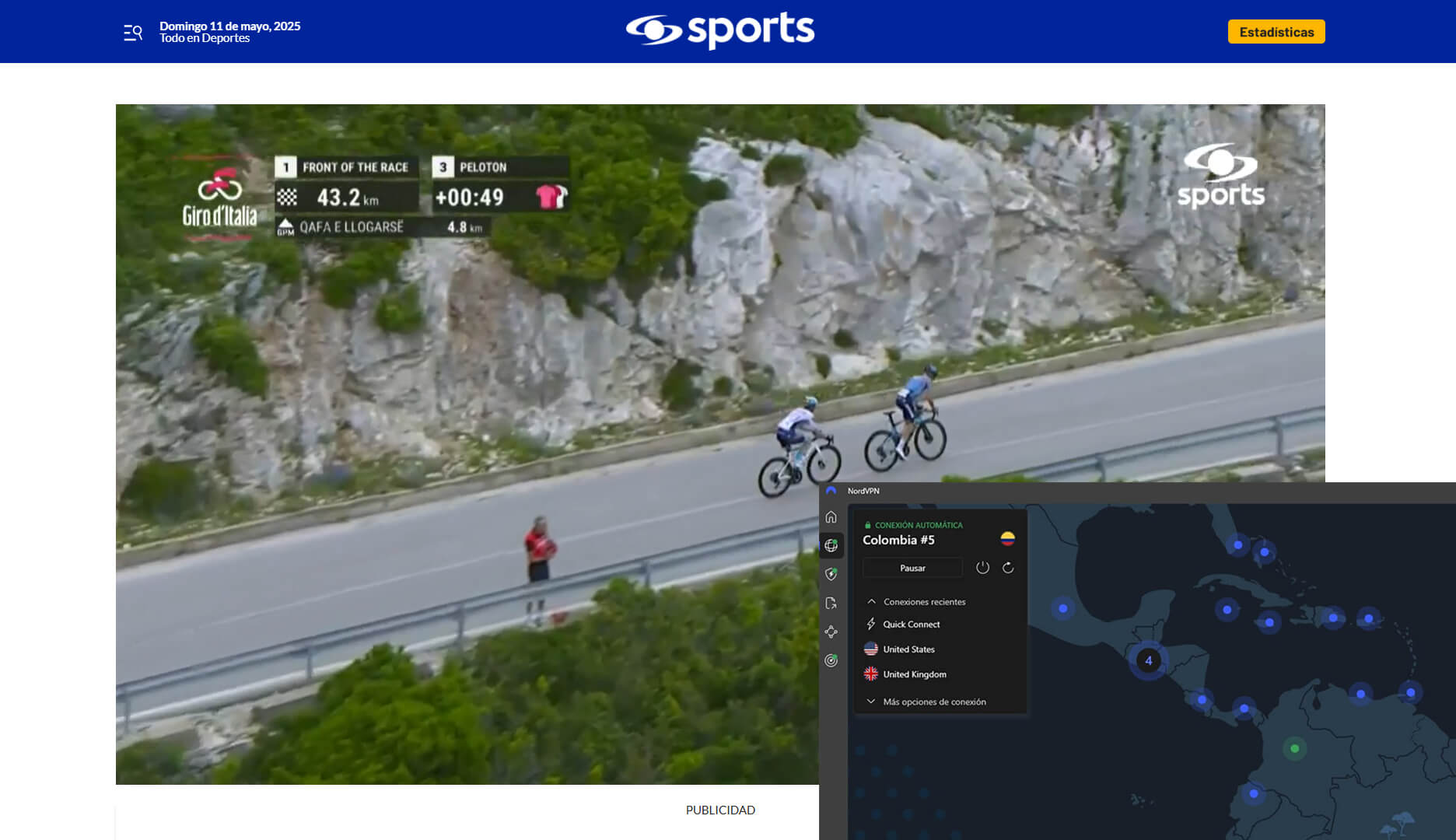Collapse the Conexiones recientes section
The image size is (1456, 840).
coord(915,602)
